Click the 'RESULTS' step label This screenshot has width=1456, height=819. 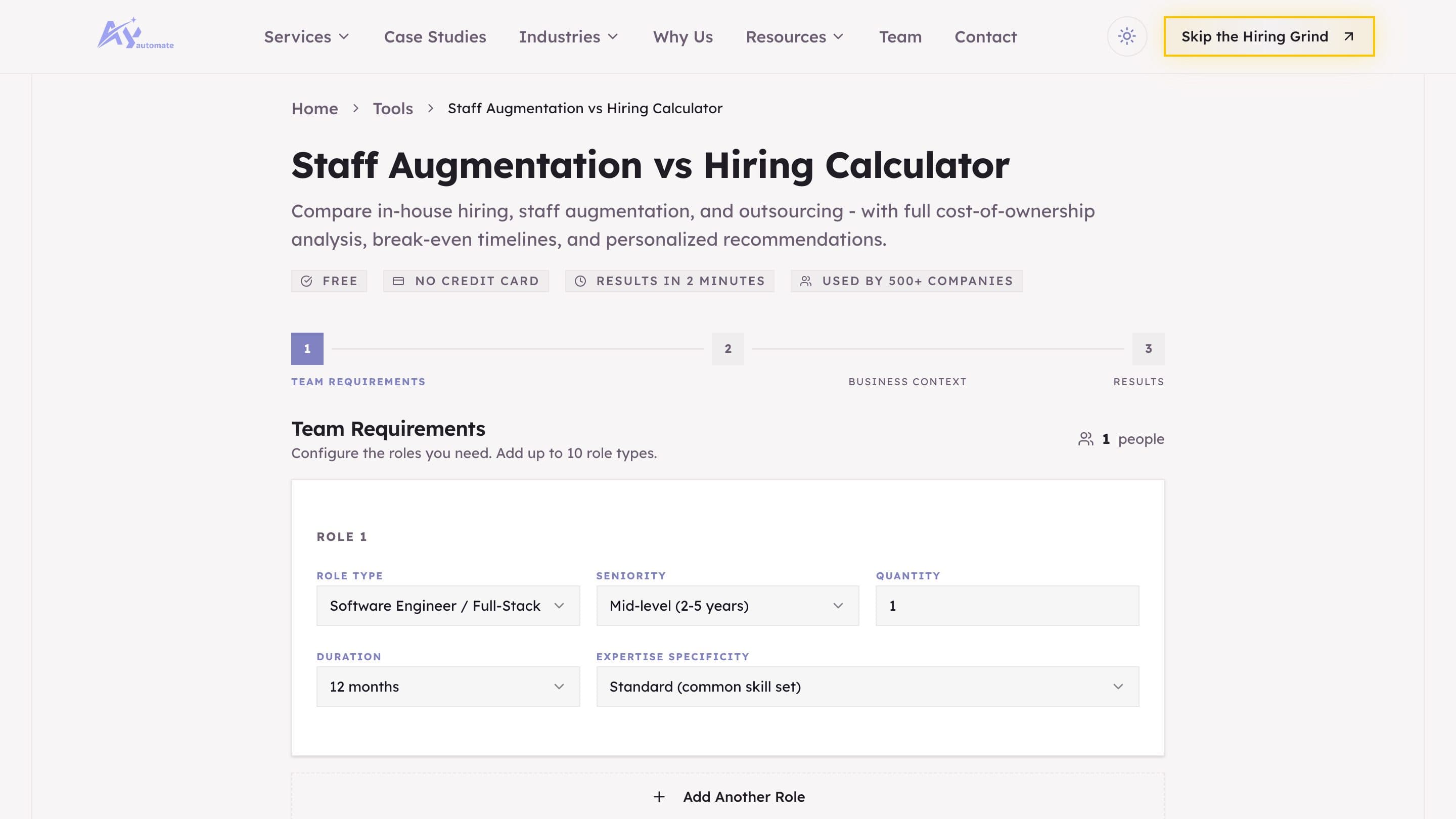tap(1139, 382)
